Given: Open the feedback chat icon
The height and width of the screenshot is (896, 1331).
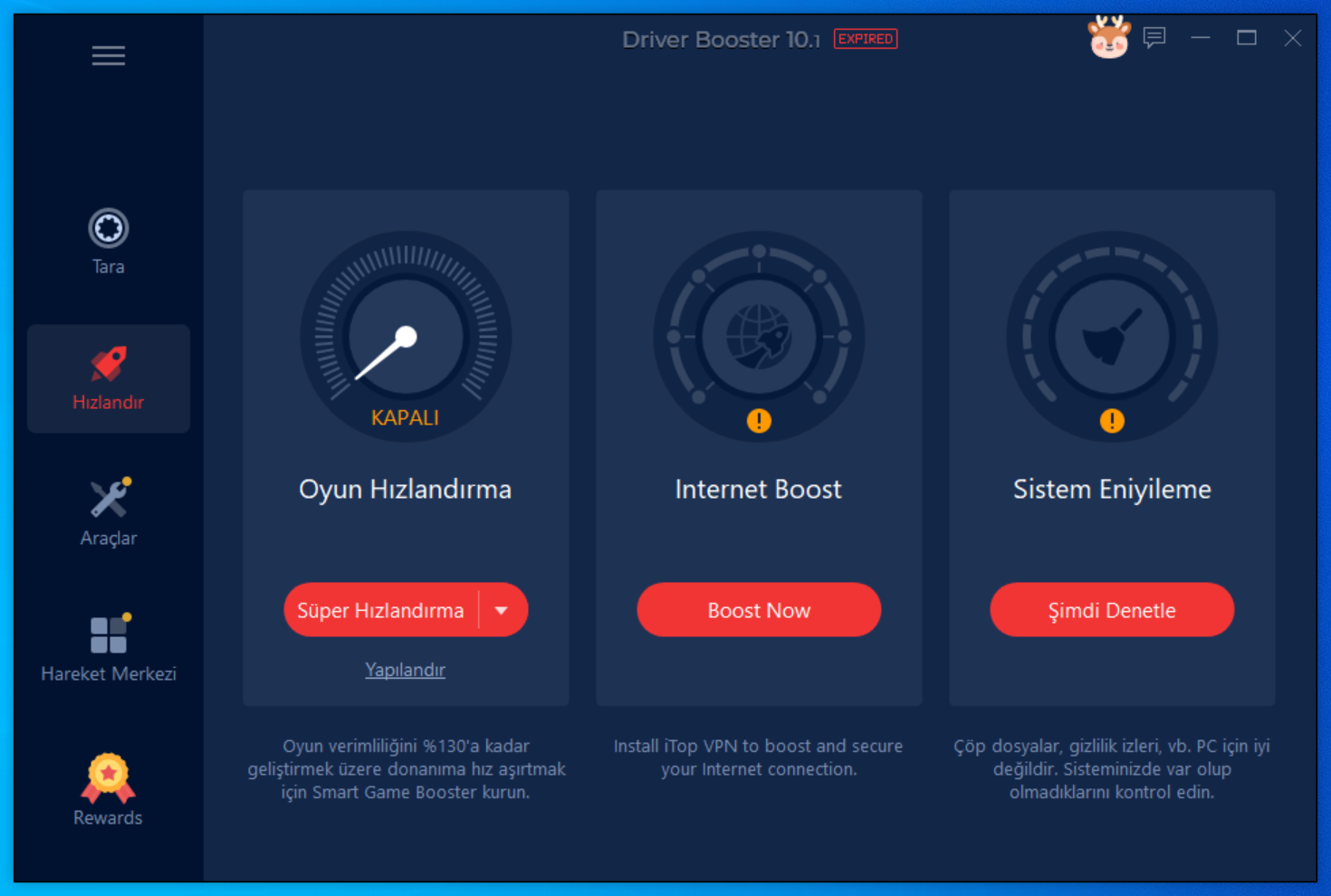Looking at the screenshot, I should [1154, 37].
